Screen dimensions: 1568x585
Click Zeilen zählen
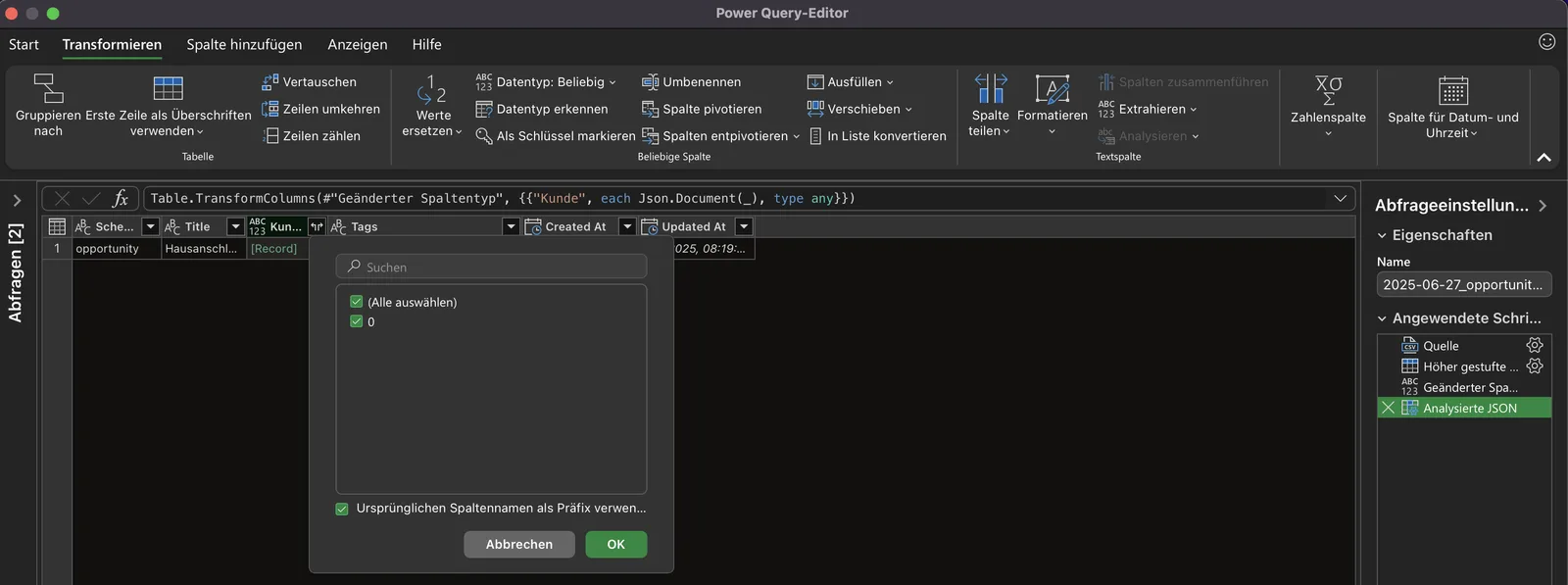[311, 136]
